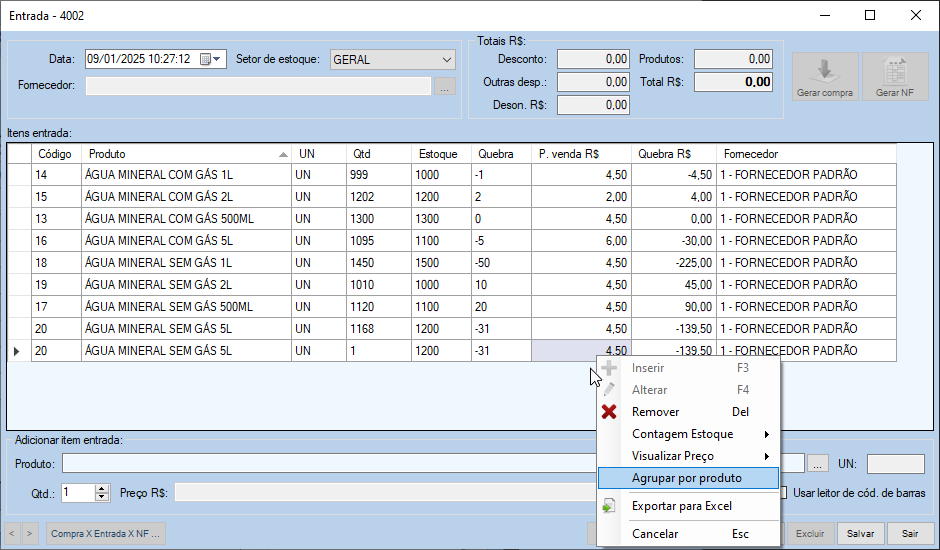Click the ellipsis button next to Produto
The image size is (940, 550).
818,464
